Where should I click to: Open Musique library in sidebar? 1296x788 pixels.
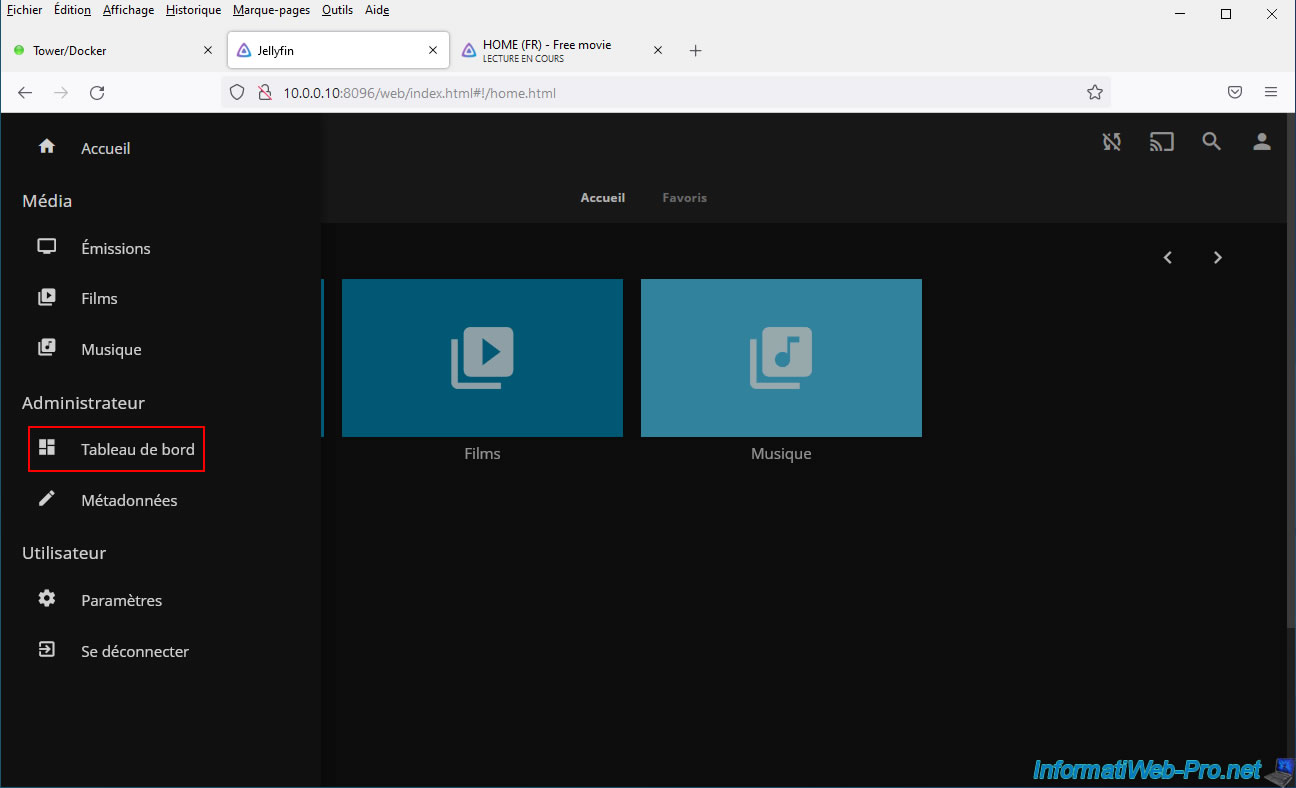pyautogui.click(x=110, y=349)
